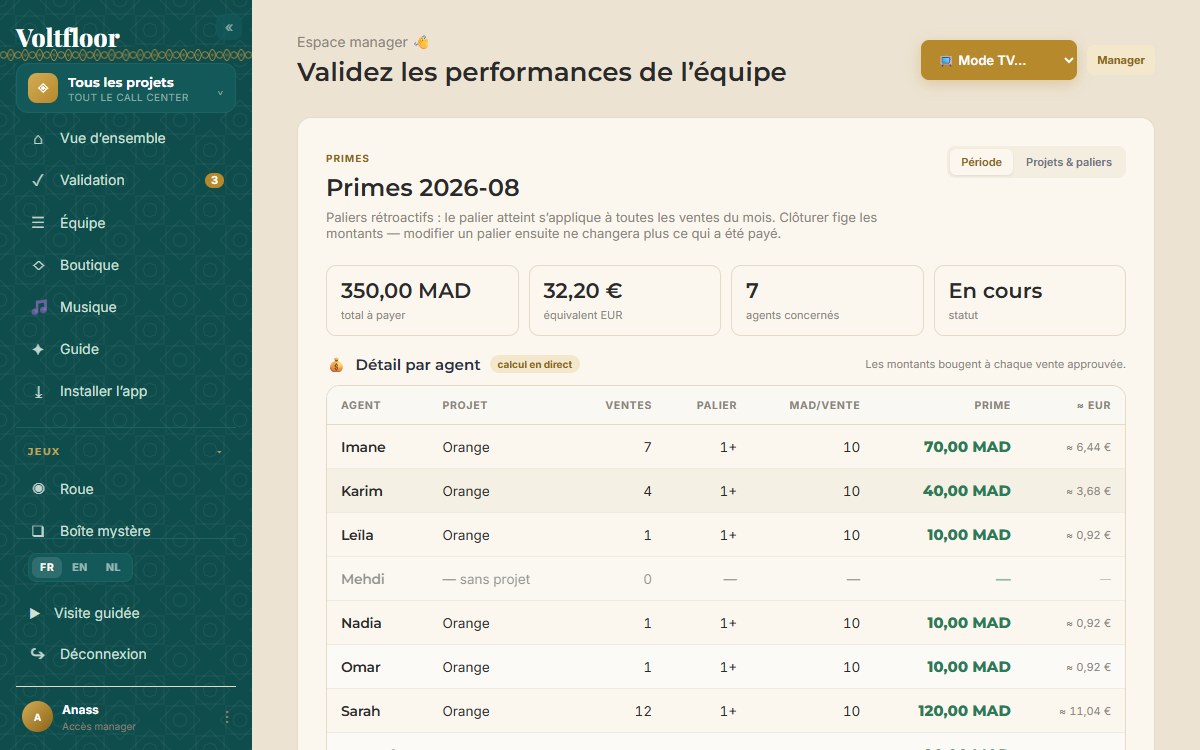Click the list icon beside Équipe
Image resolution: width=1200 pixels, height=750 pixels.
tap(38, 223)
